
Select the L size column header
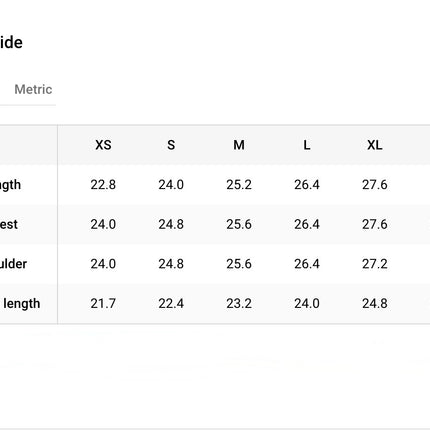point(307,145)
